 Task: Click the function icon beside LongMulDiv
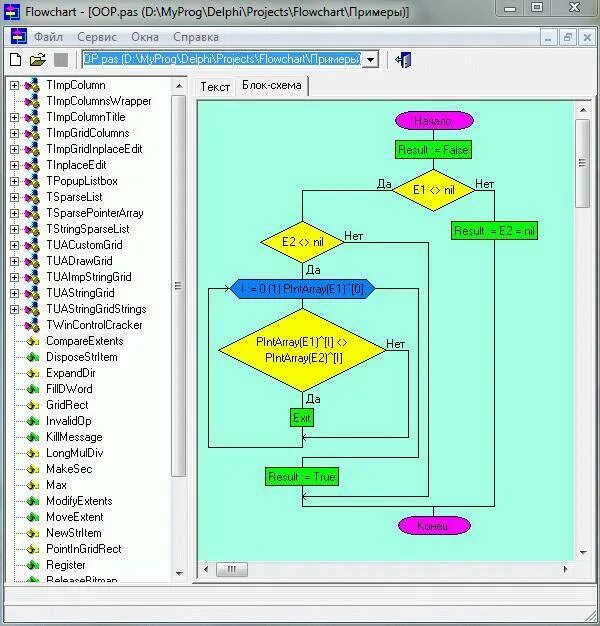33,453
